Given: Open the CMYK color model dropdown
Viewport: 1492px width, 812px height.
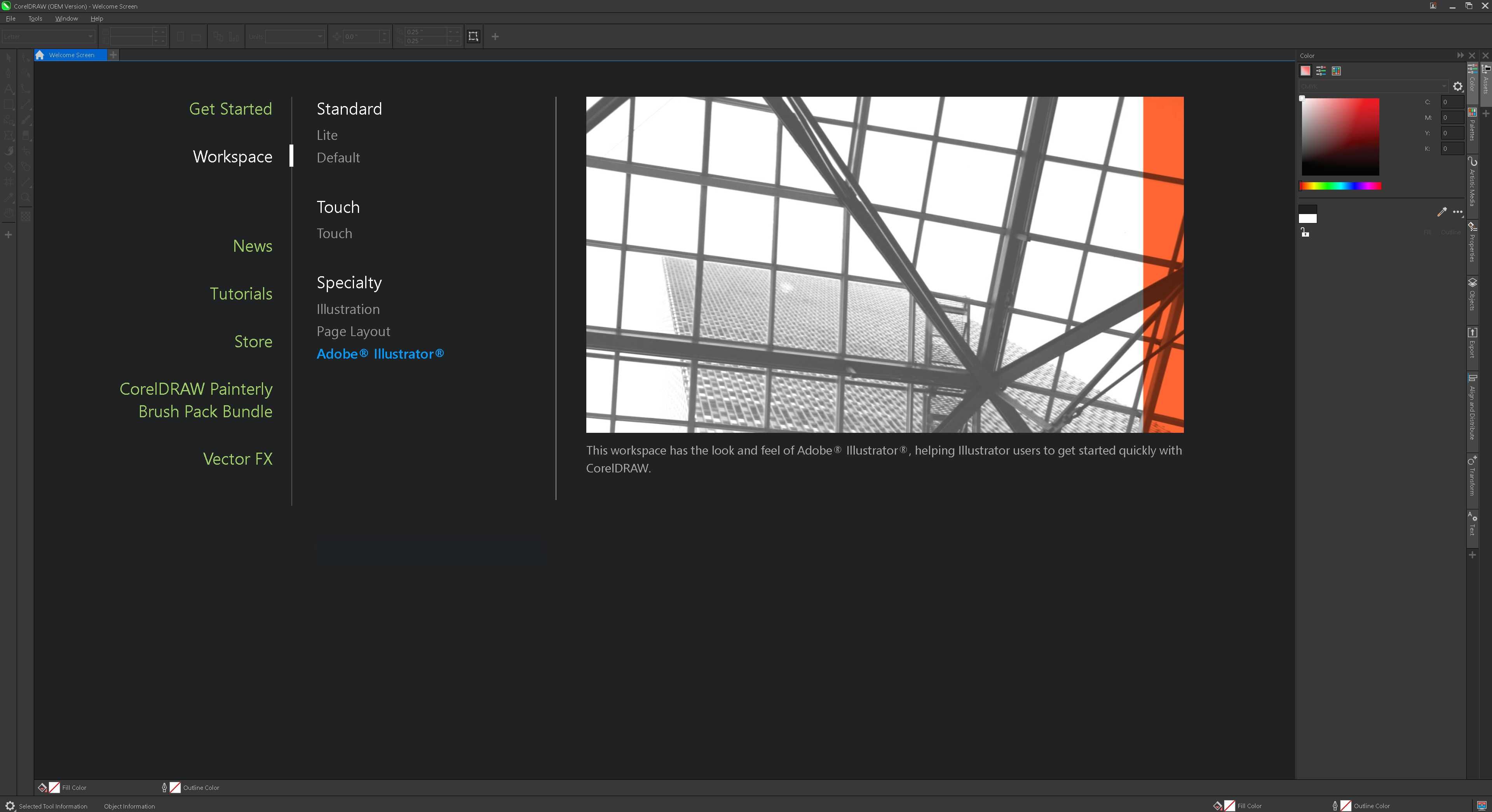Looking at the screenshot, I should [x=1373, y=86].
